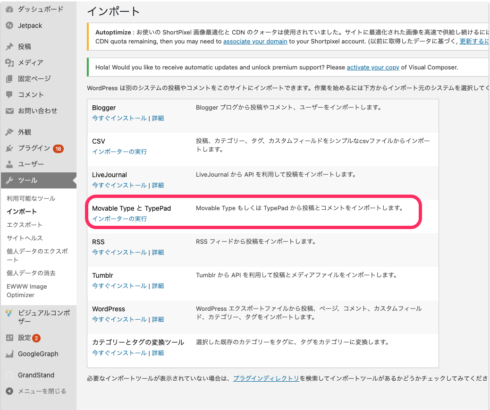Click the associate your domain link
This screenshot has height=410, width=490.
(x=255, y=42)
